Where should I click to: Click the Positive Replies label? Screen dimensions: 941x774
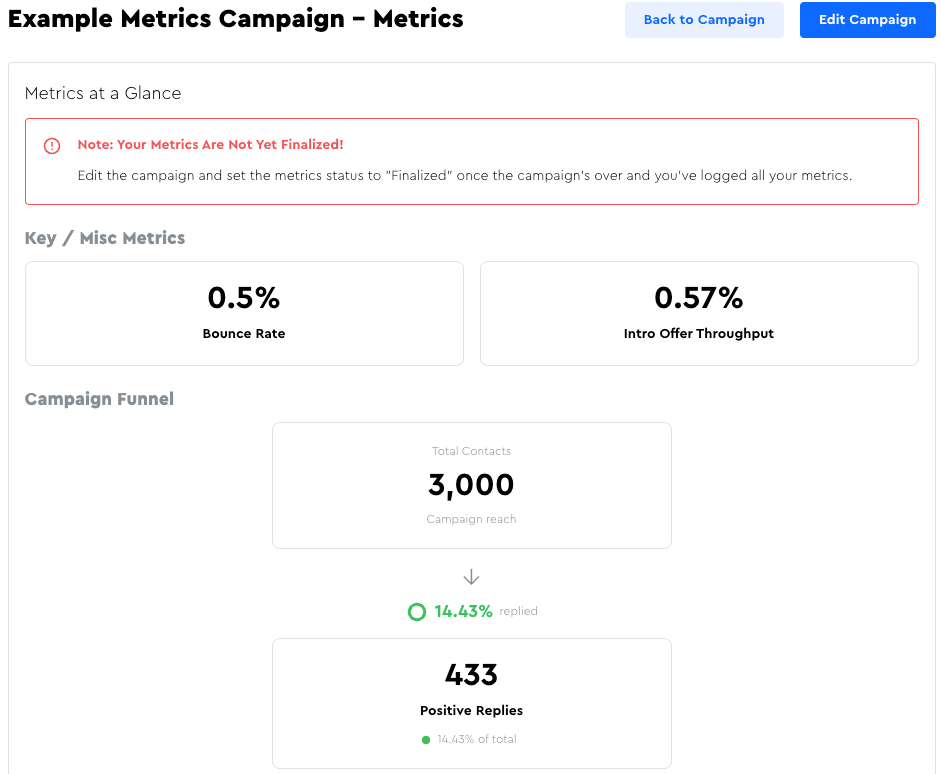coord(471,711)
